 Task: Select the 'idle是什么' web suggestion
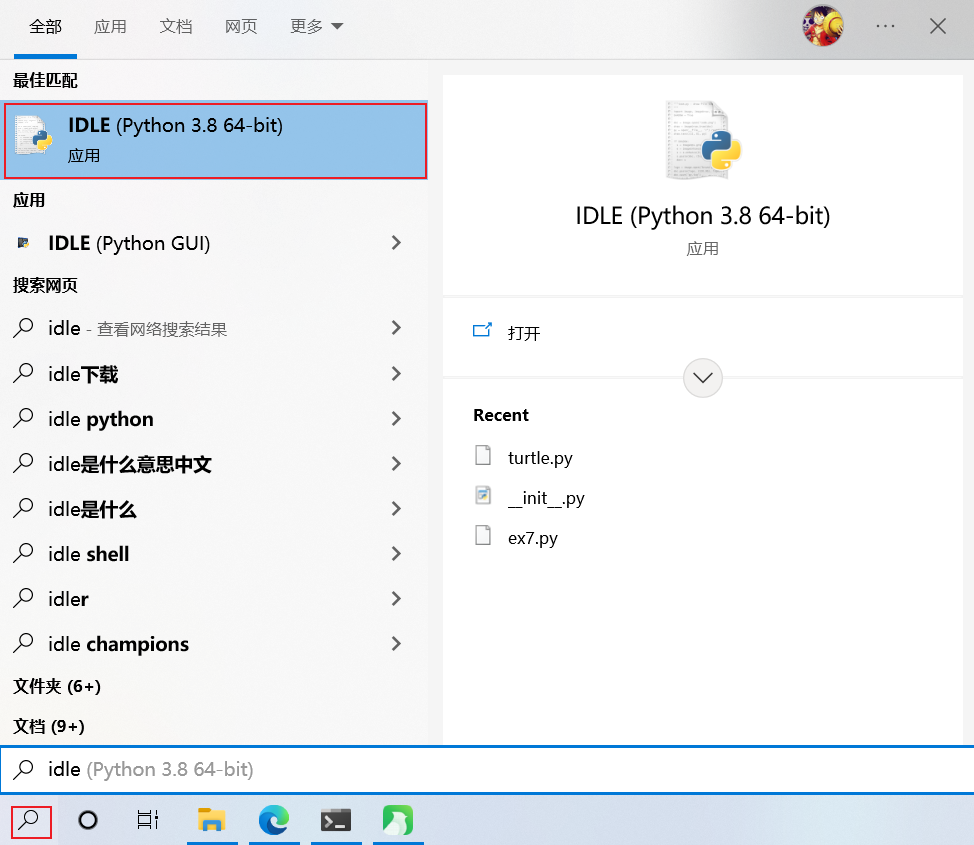tap(93, 509)
